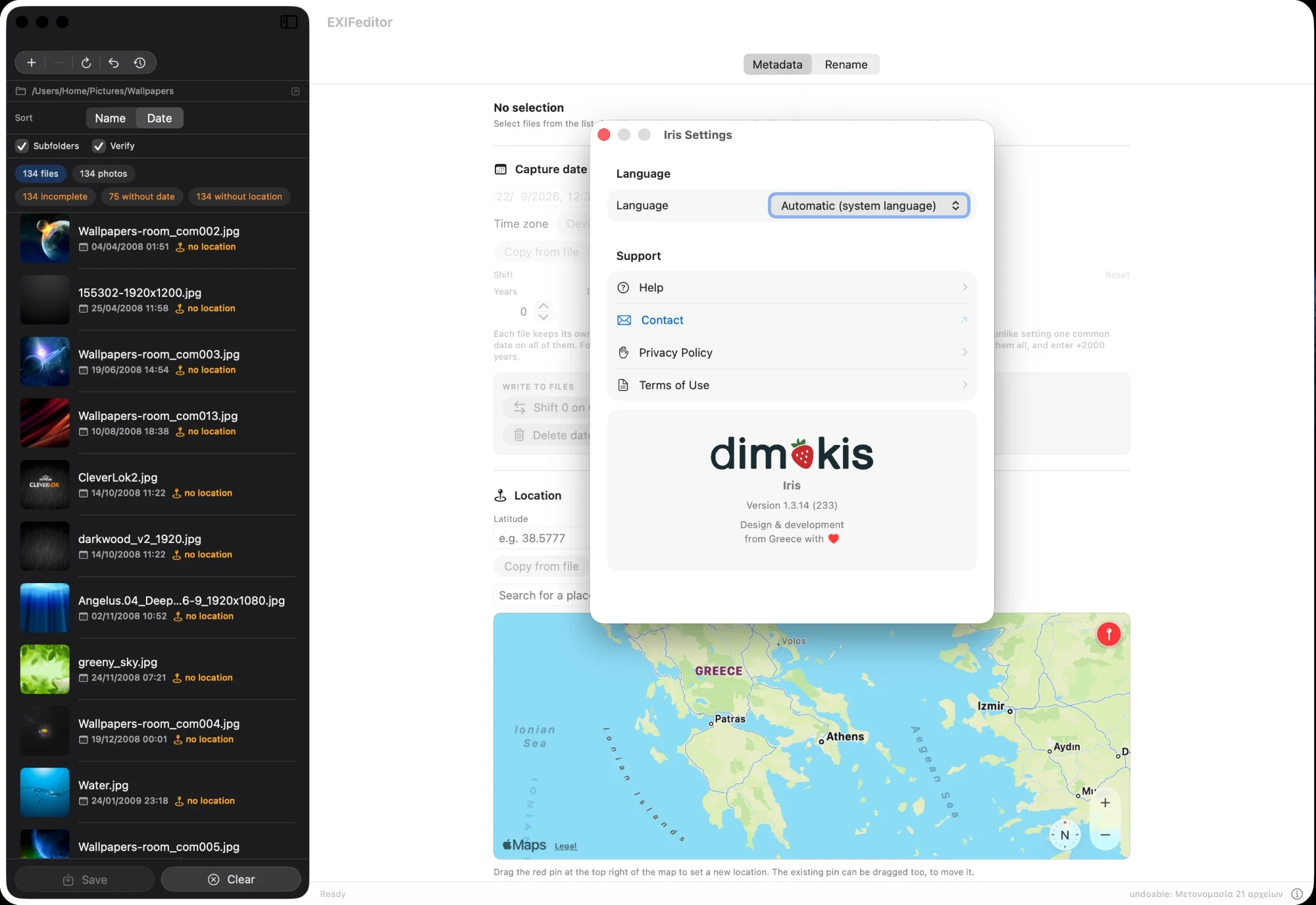The height and width of the screenshot is (905, 1316).
Task: Expand the Terms of Use row chevron
Action: pyautogui.click(x=965, y=385)
